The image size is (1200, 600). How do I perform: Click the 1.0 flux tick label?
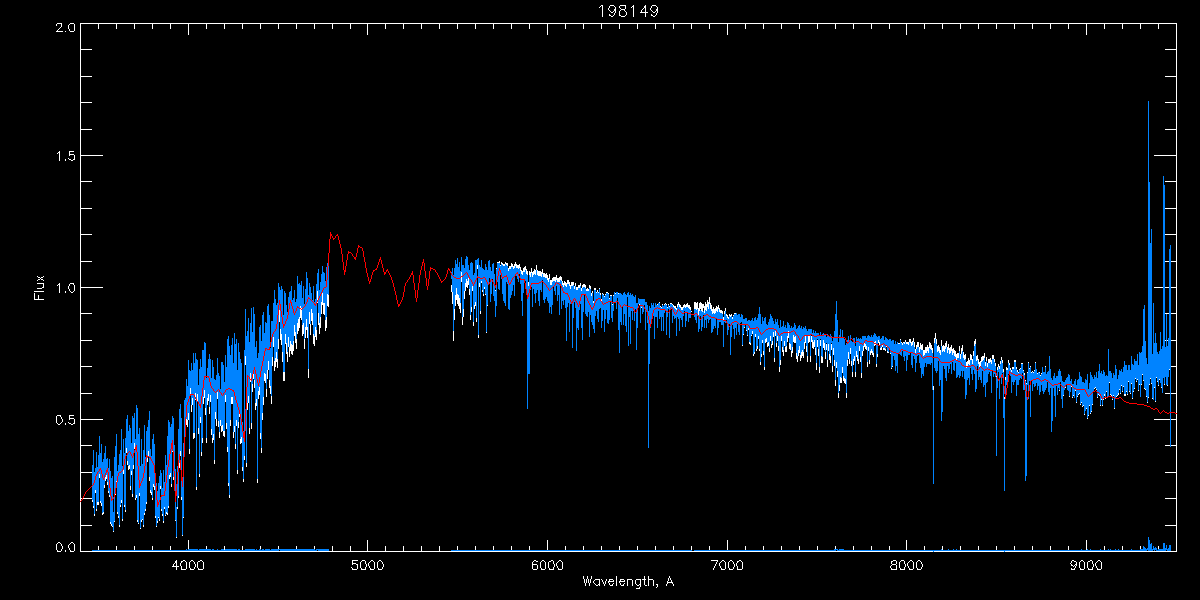tap(65, 287)
